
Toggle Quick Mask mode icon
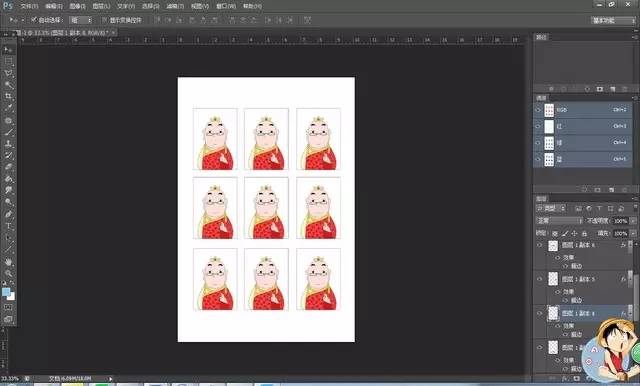(x=8, y=307)
